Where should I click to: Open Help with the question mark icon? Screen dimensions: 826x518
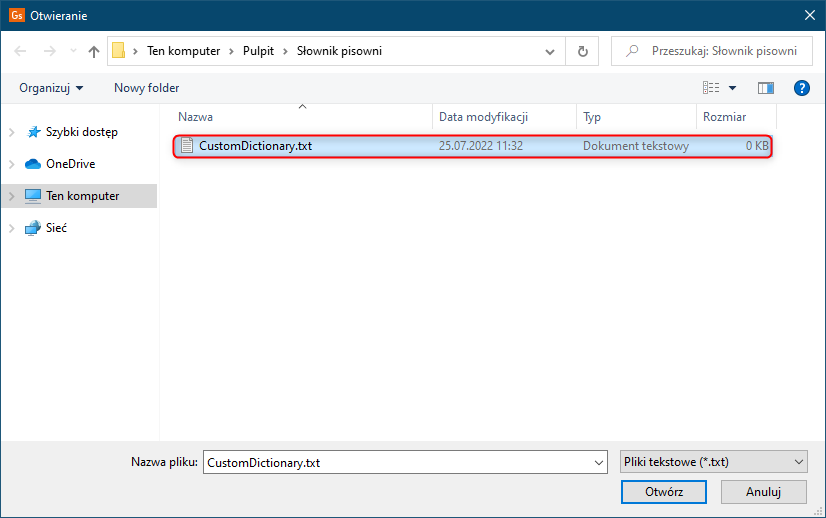(802, 88)
